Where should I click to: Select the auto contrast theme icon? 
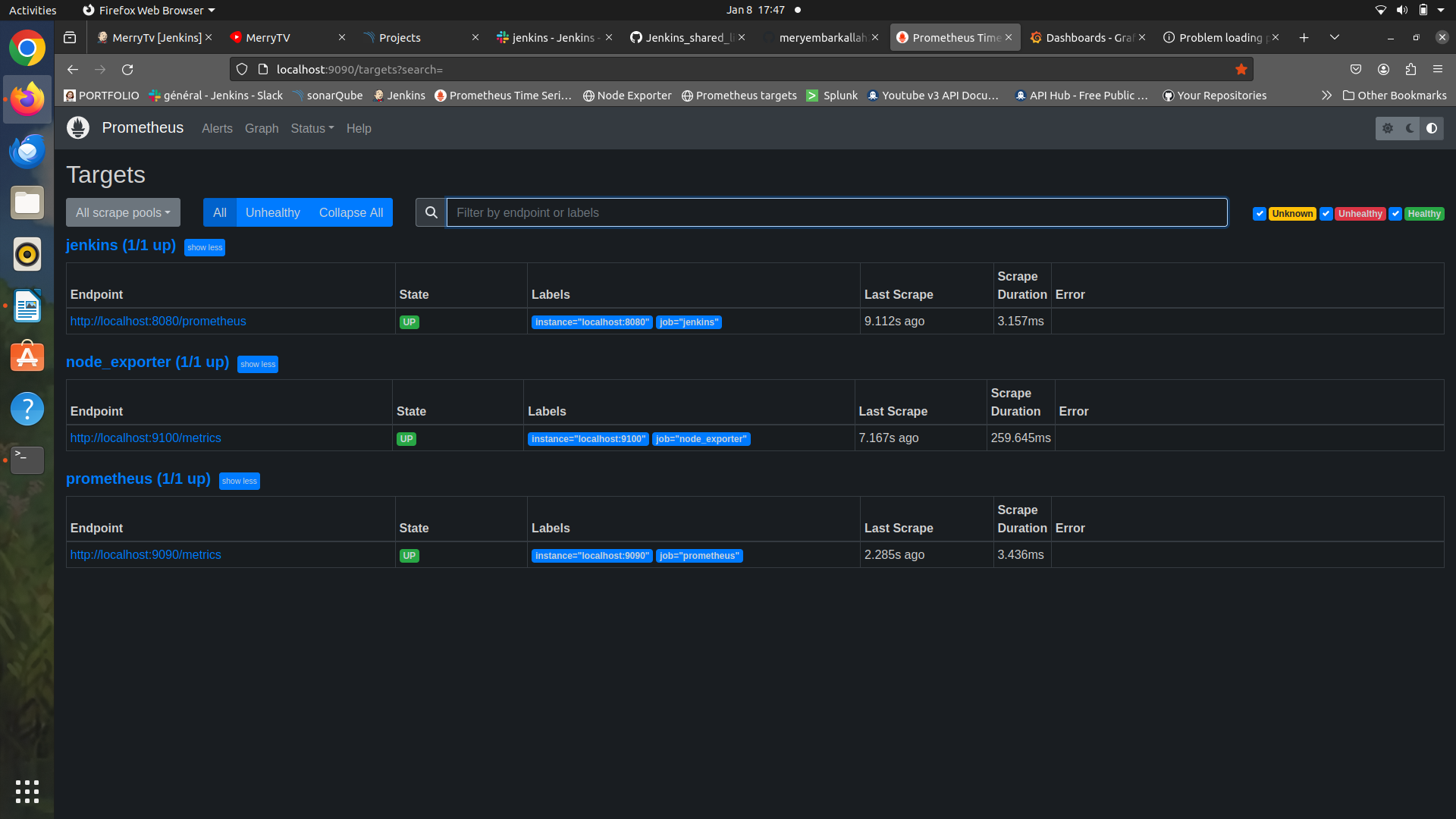tap(1432, 128)
